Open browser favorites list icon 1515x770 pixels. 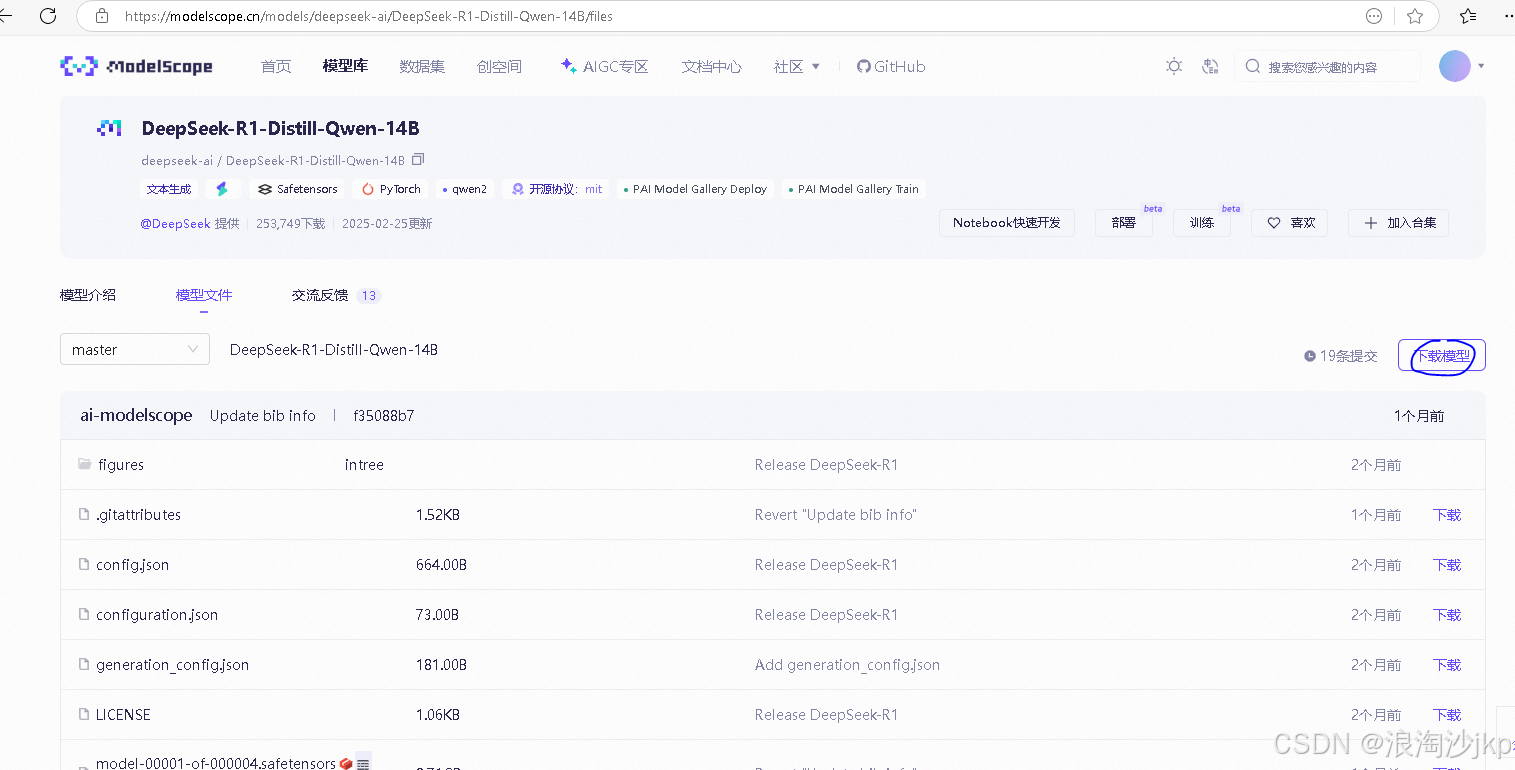1467,16
